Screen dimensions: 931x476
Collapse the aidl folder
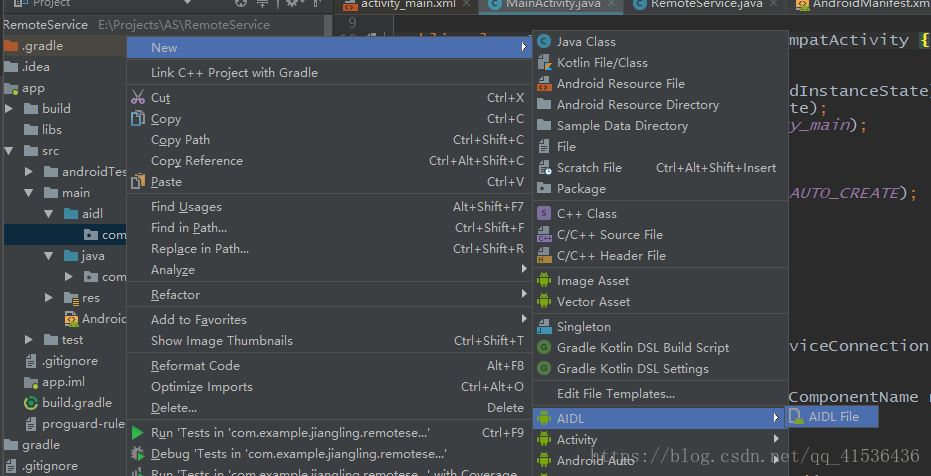point(49,214)
